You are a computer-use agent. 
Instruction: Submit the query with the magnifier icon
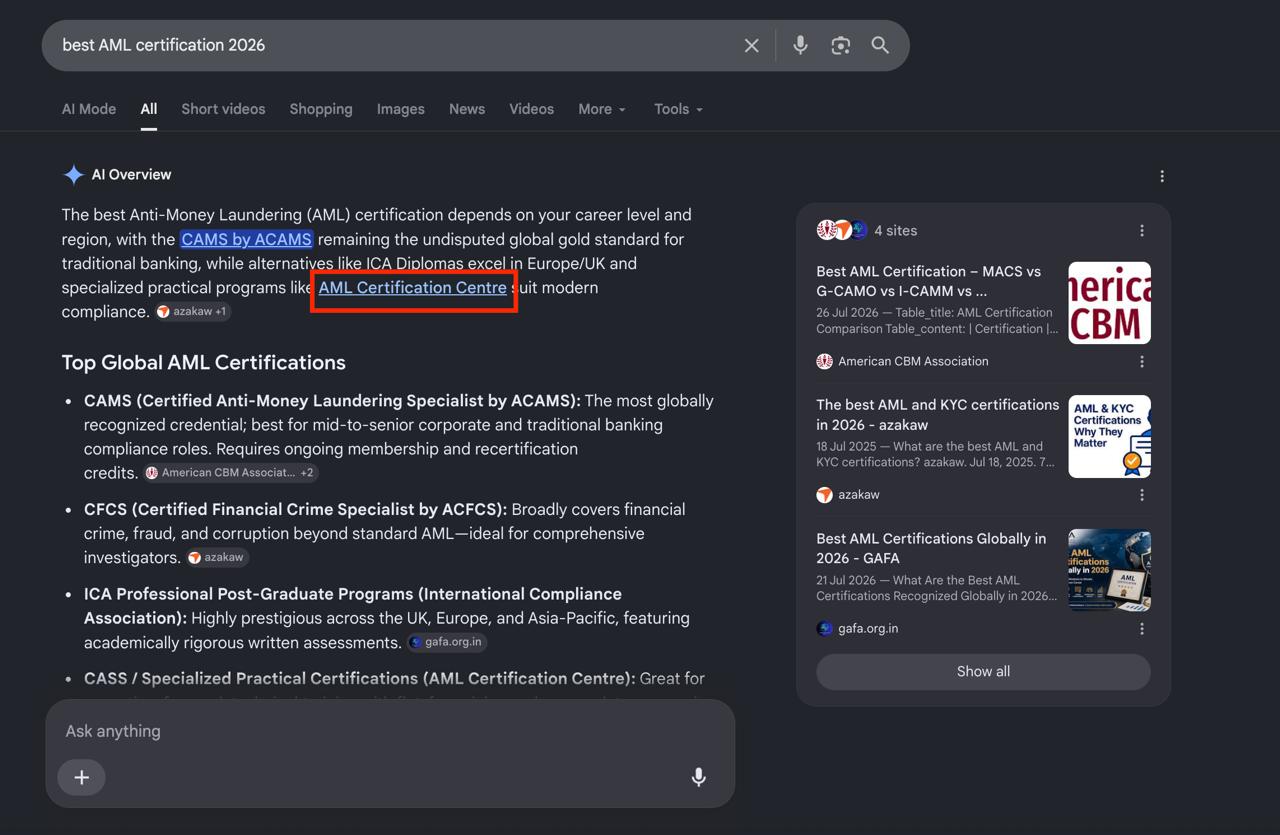click(x=880, y=45)
